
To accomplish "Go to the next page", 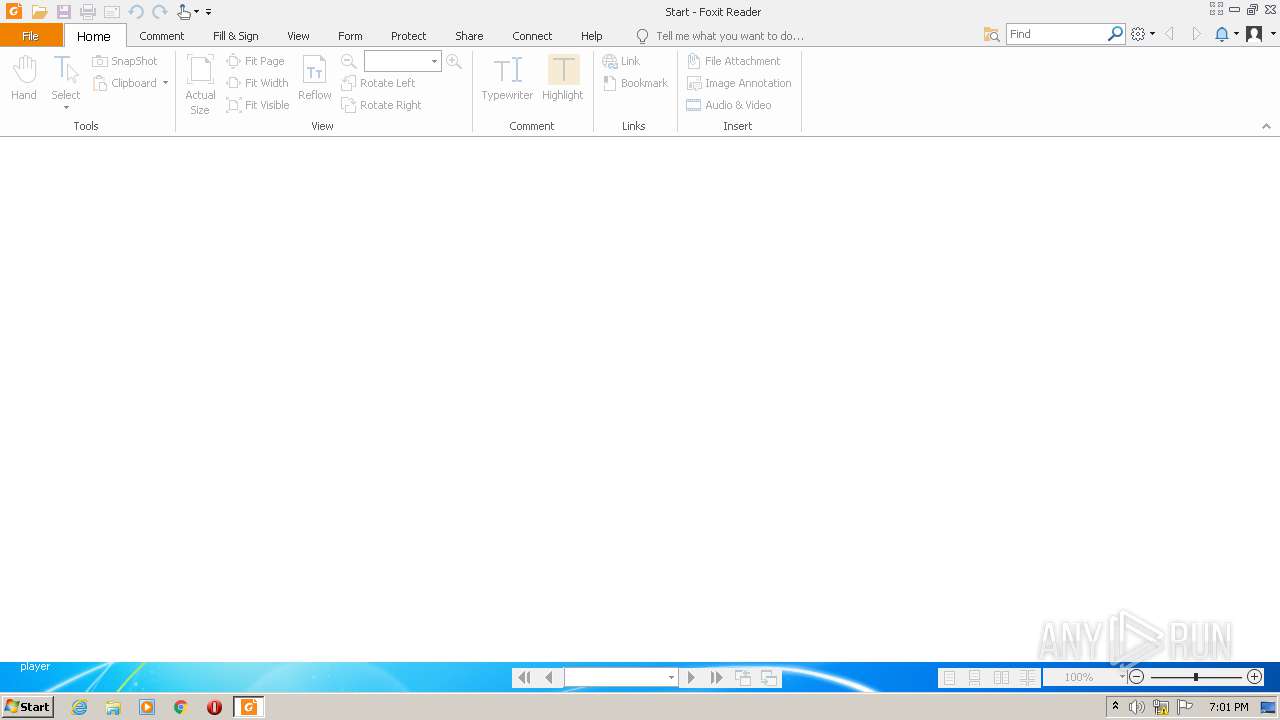I will tap(691, 677).
